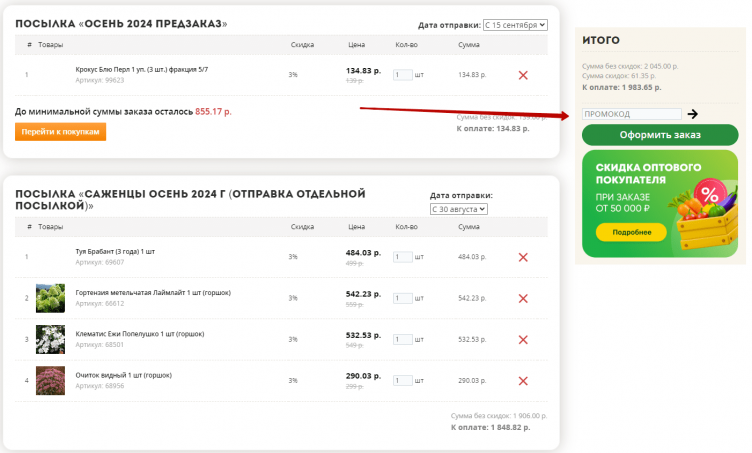Delete Туя Брабант from the parcel
The width and height of the screenshot is (752, 453).
click(x=523, y=257)
